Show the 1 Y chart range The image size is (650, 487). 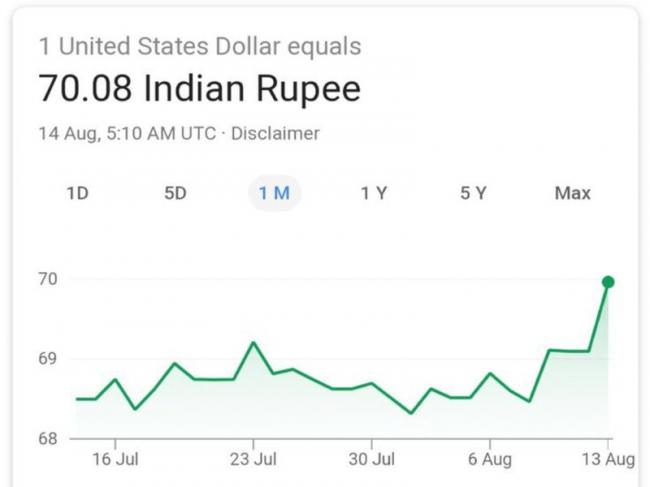[x=374, y=193]
